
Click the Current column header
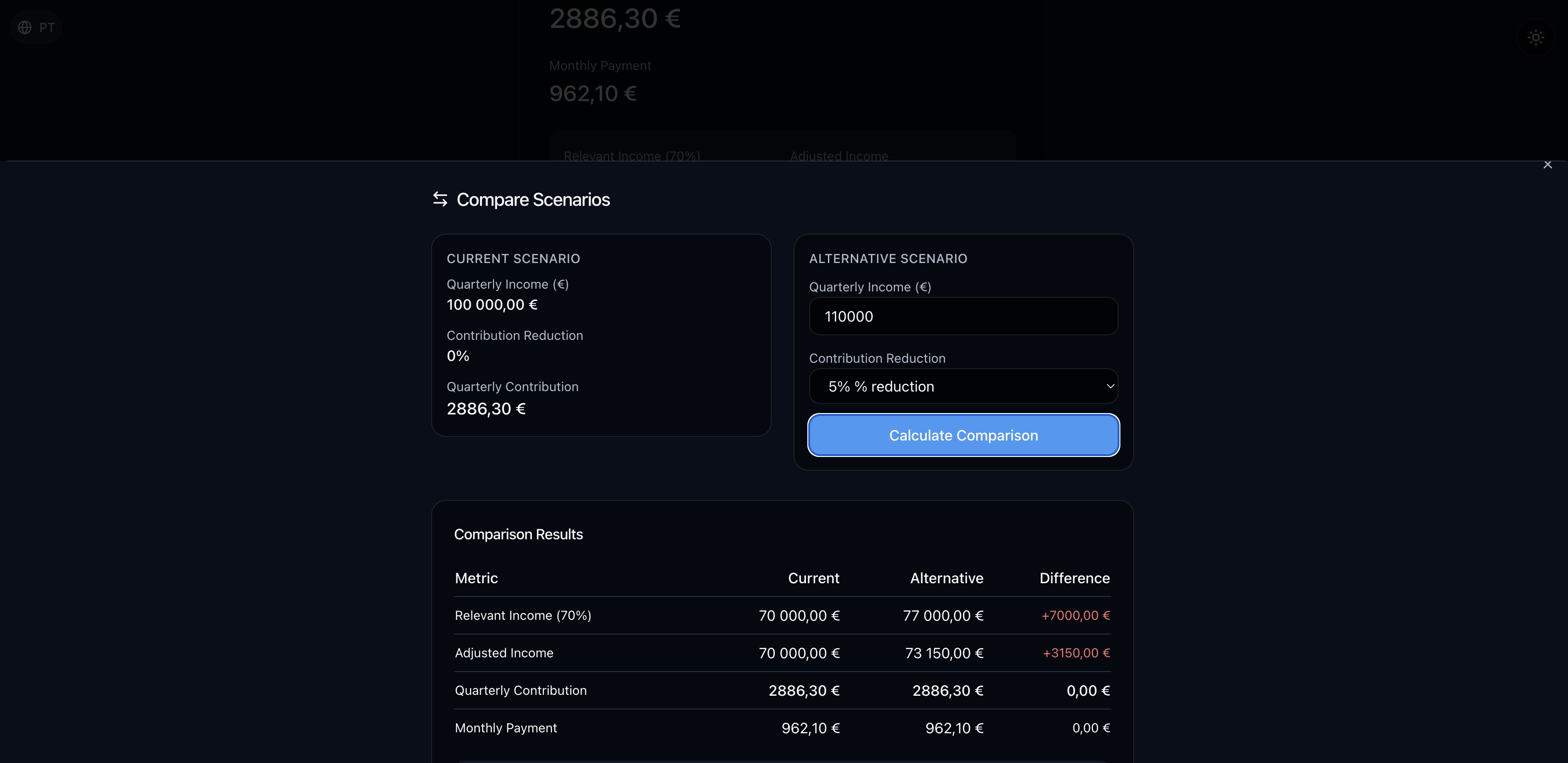(x=813, y=578)
